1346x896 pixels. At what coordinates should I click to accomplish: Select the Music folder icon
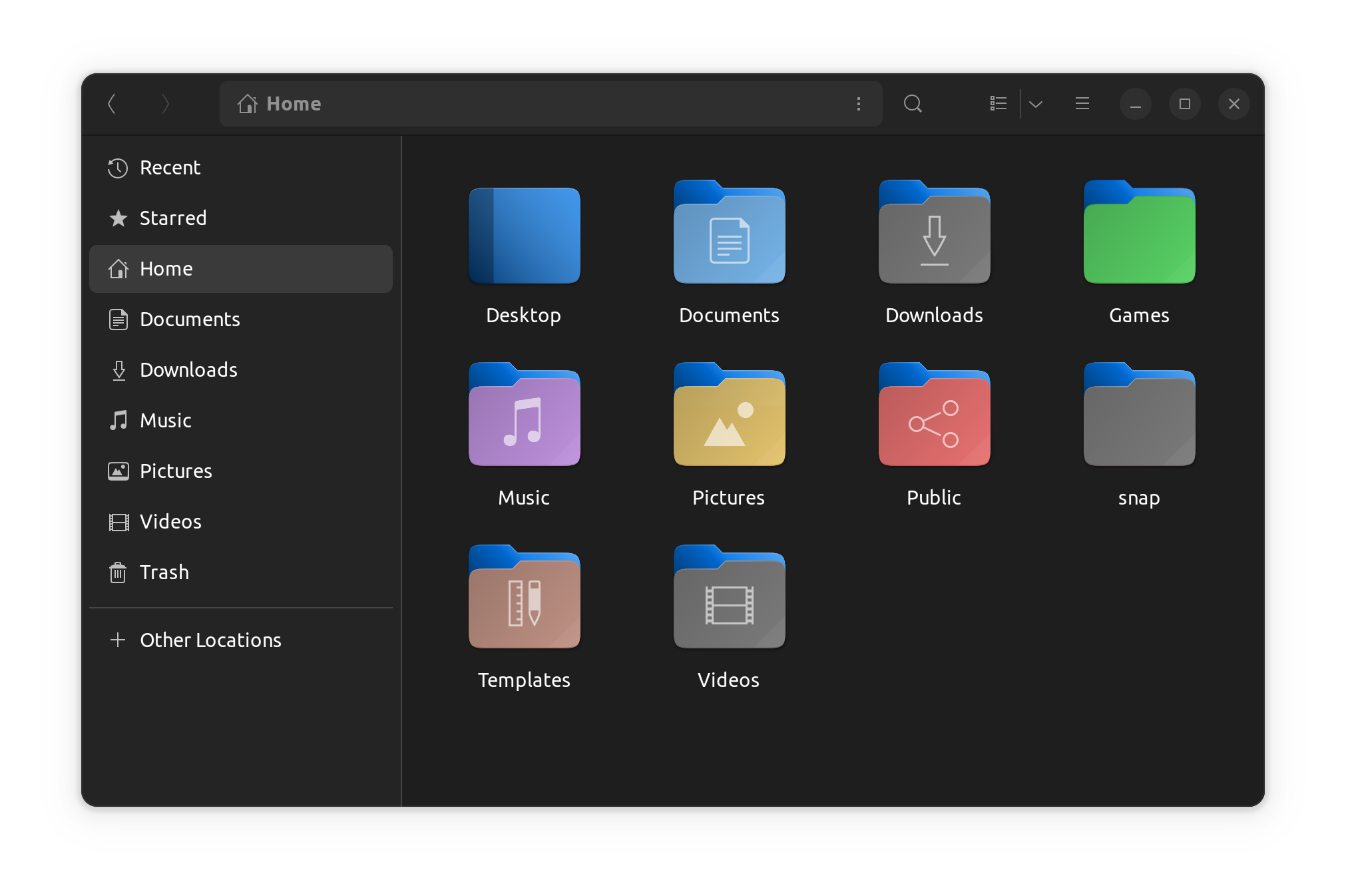(x=524, y=415)
